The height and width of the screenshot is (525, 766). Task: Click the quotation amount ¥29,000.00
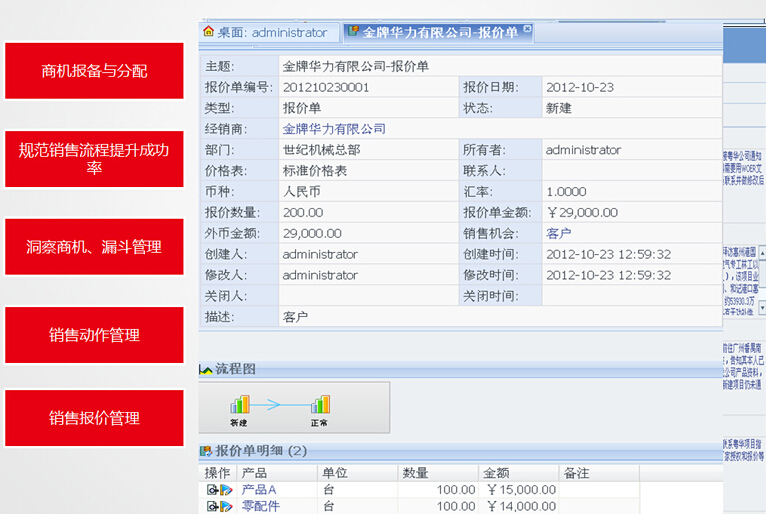[582, 212]
